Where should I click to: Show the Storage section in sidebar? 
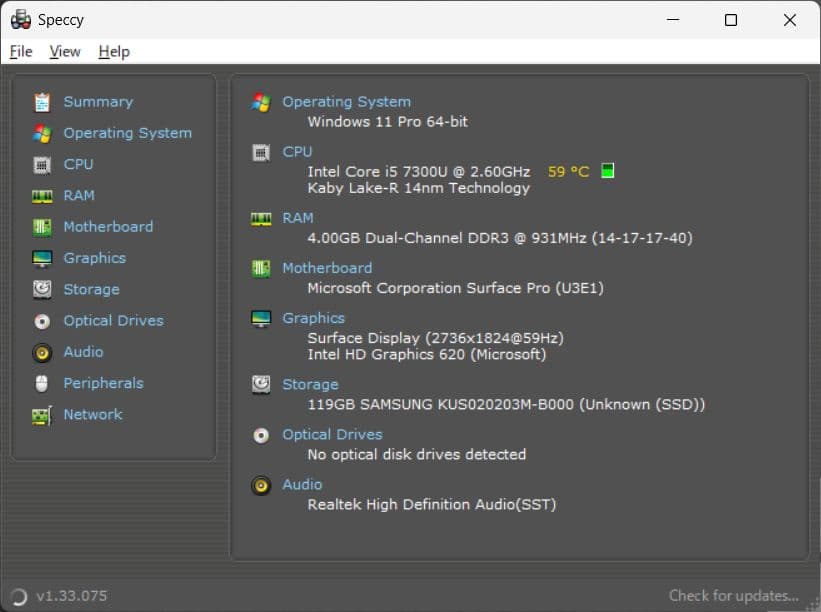(x=92, y=290)
